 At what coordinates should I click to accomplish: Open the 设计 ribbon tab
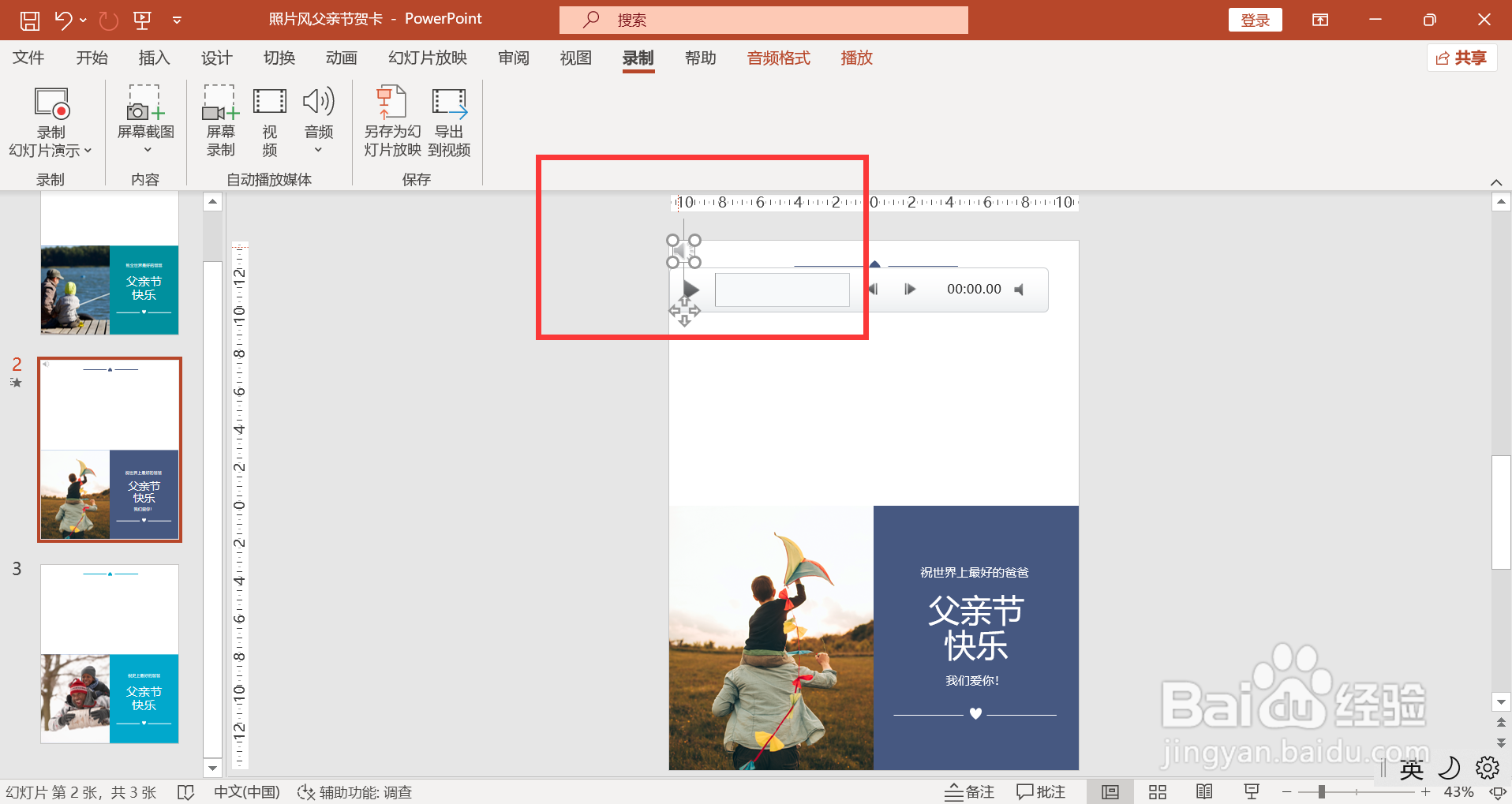tap(216, 58)
